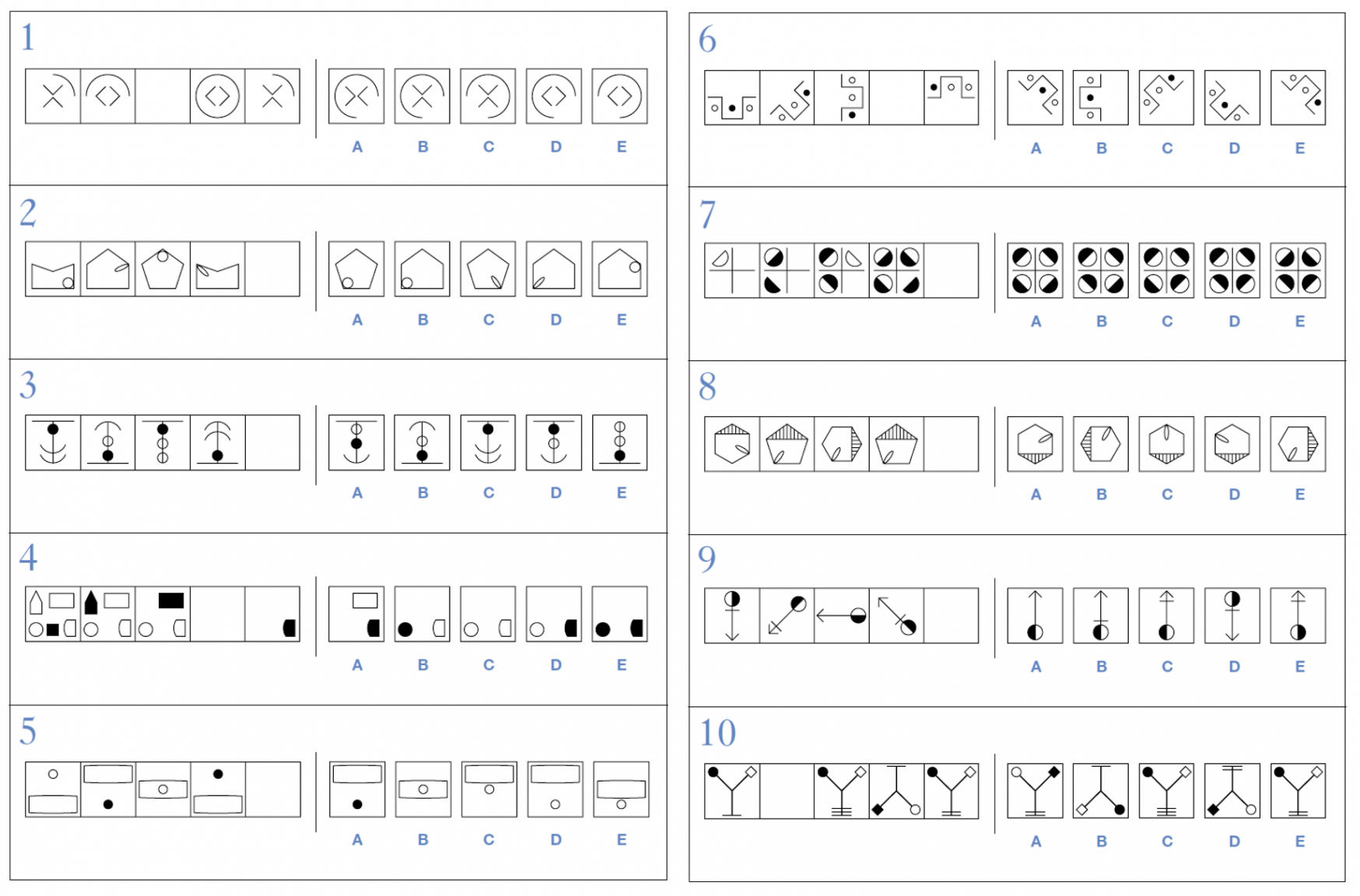
Task: Select answer figure A in question 1
Action: click(356, 96)
